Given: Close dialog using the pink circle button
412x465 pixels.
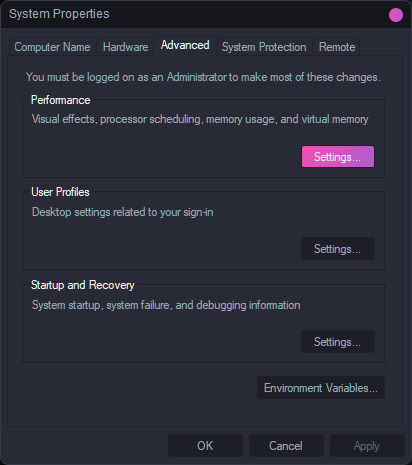Looking at the screenshot, I should 396,15.
